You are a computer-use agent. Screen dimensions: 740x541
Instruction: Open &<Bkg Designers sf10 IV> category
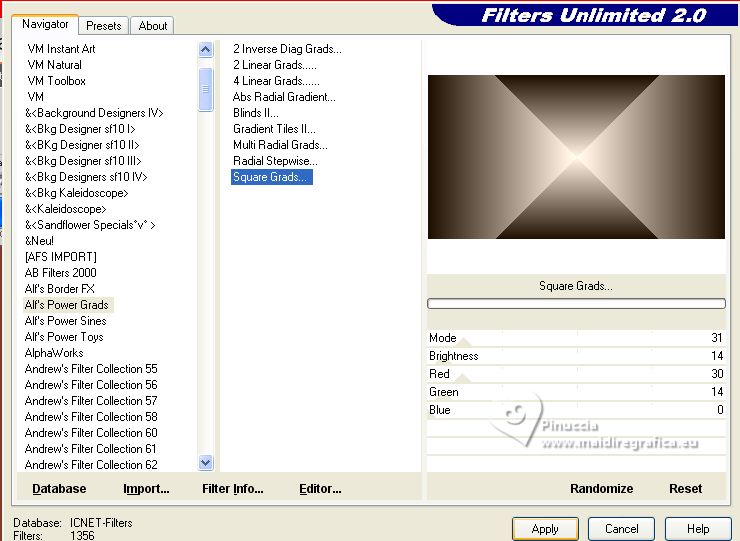[86, 178]
